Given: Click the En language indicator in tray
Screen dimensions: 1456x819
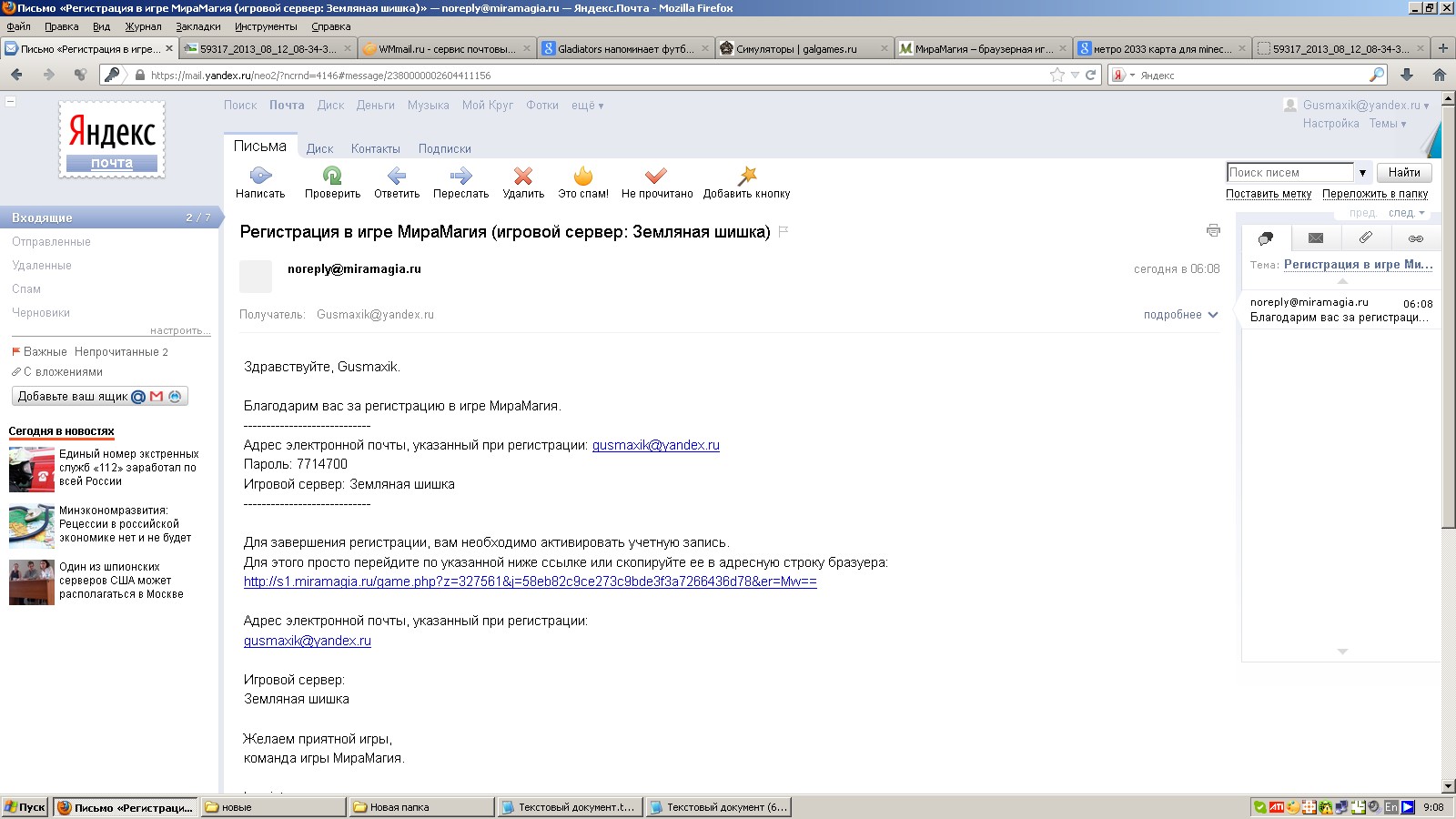Looking at the screenshot, I should [x=1391, y=807].
